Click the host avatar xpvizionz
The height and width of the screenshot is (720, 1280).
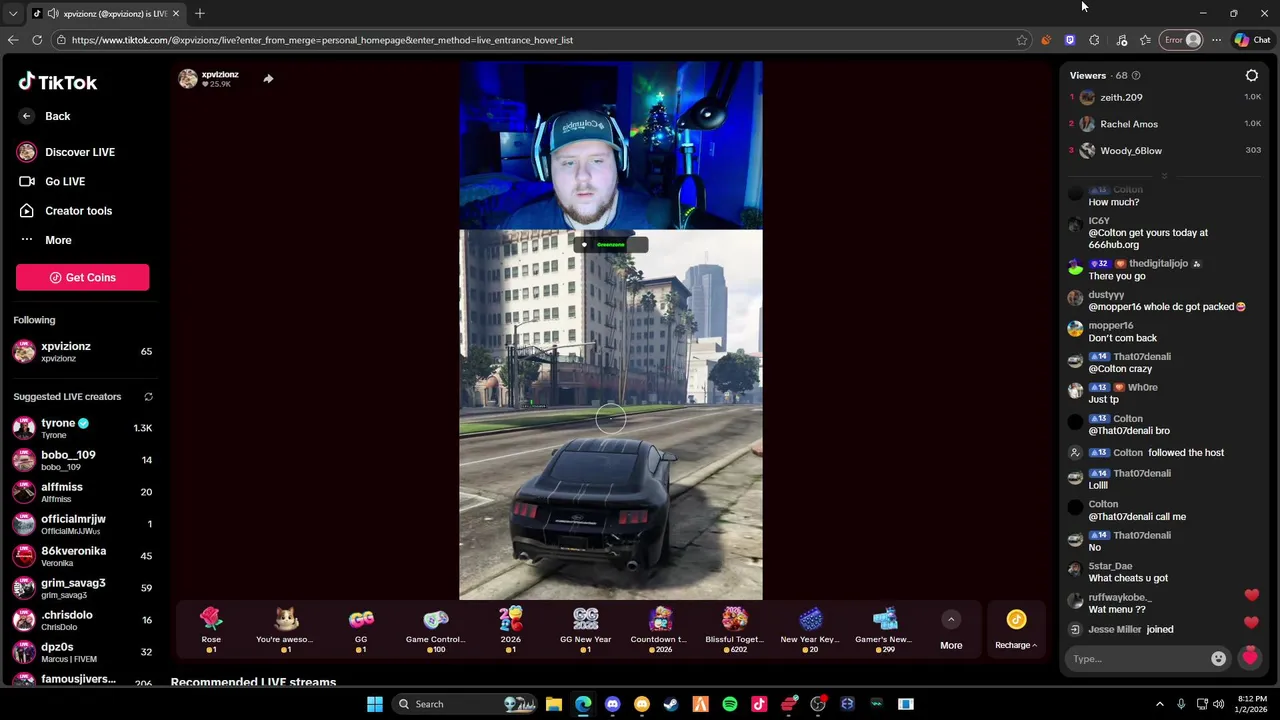click(188, 79)
